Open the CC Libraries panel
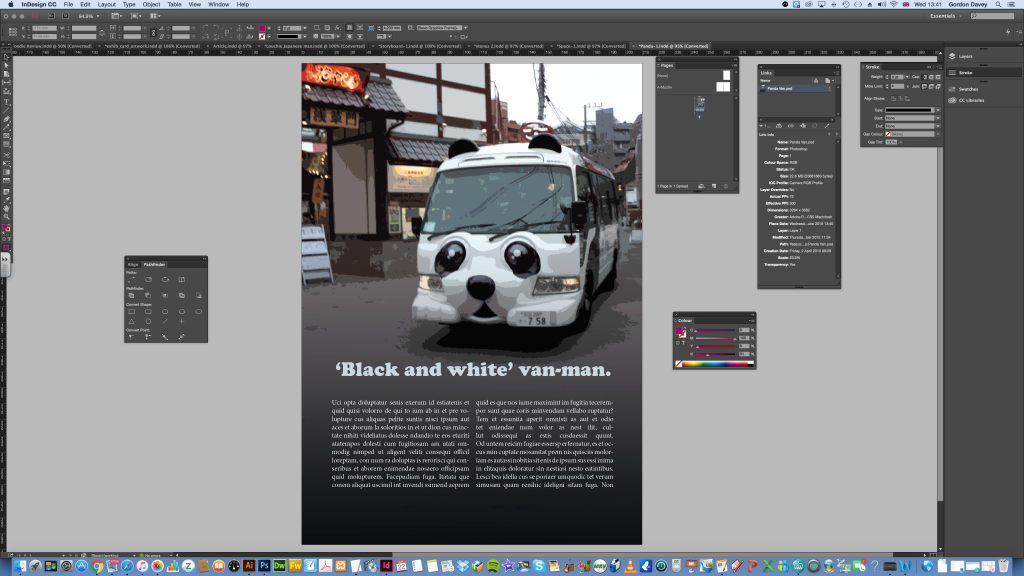Screen dimensions: 1024x576 coord(970,100)
